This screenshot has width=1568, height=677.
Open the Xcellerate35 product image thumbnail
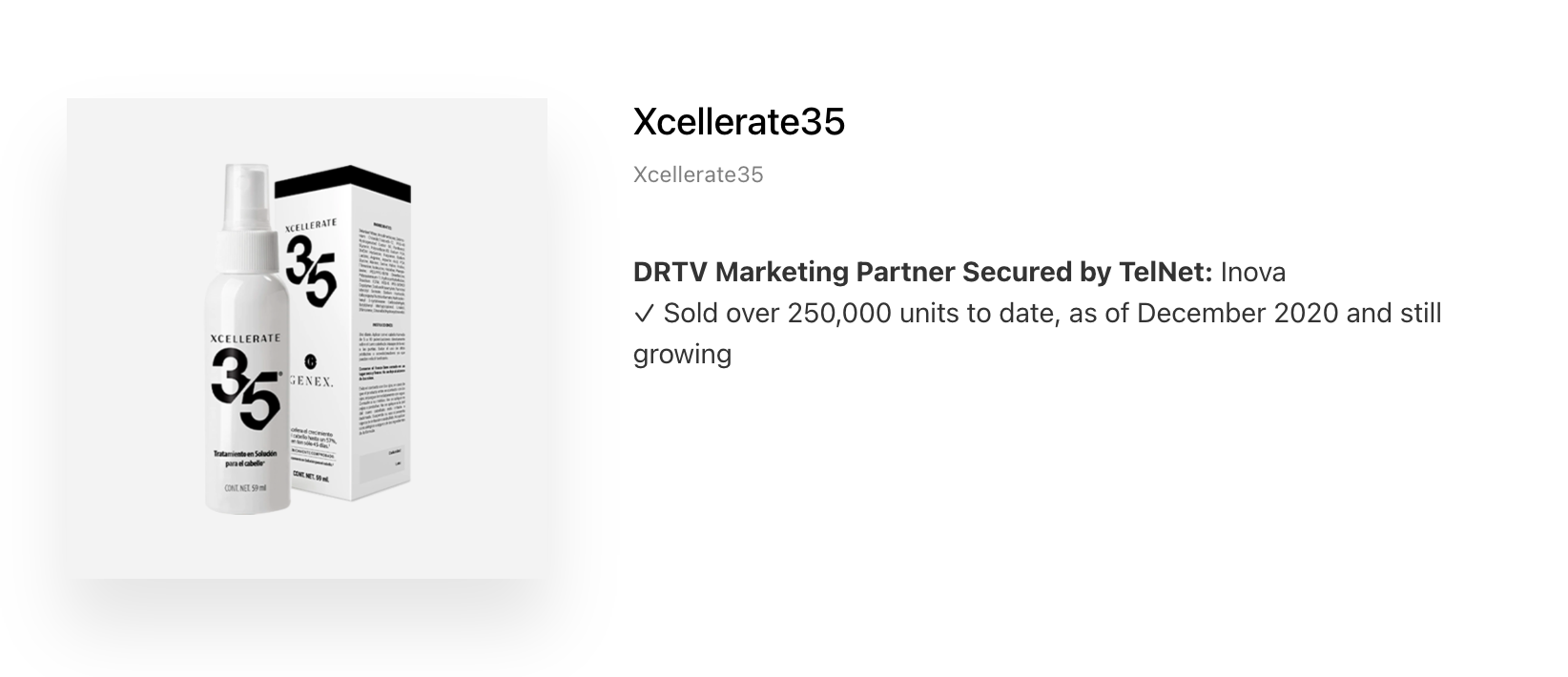[307, 338]
